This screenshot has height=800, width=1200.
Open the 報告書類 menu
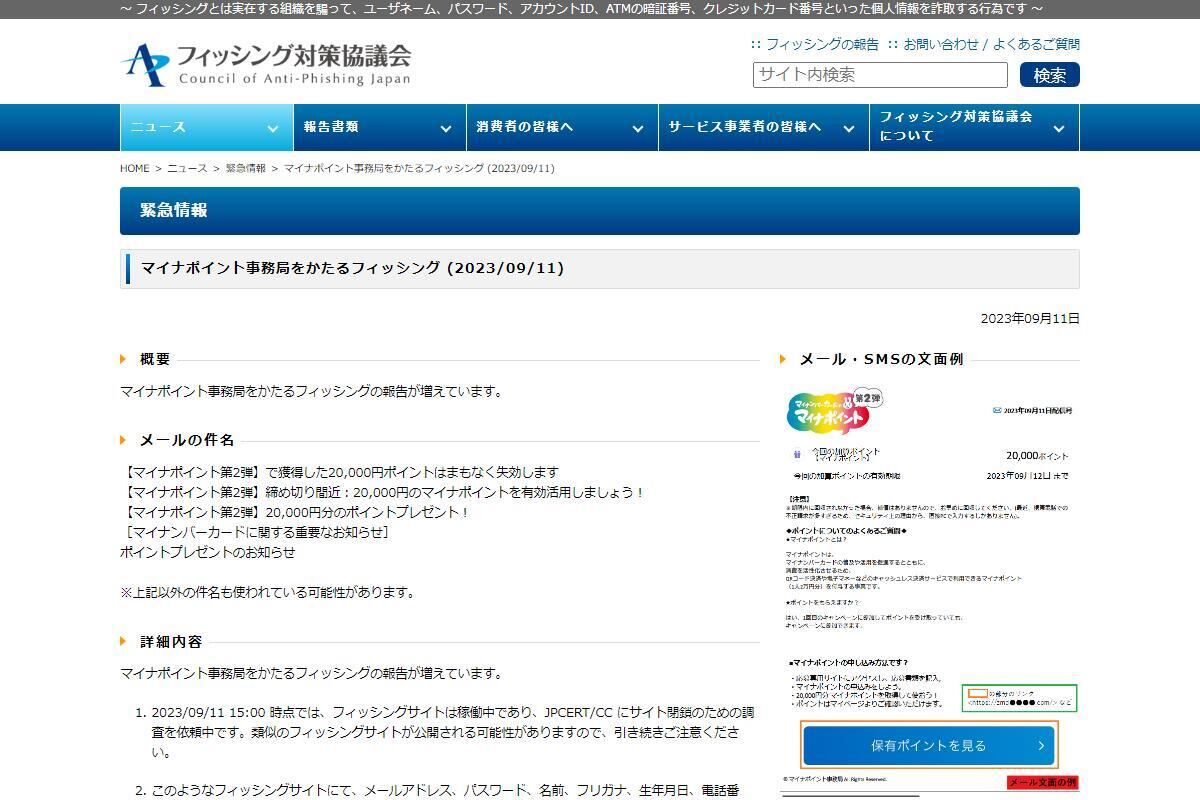378,127
